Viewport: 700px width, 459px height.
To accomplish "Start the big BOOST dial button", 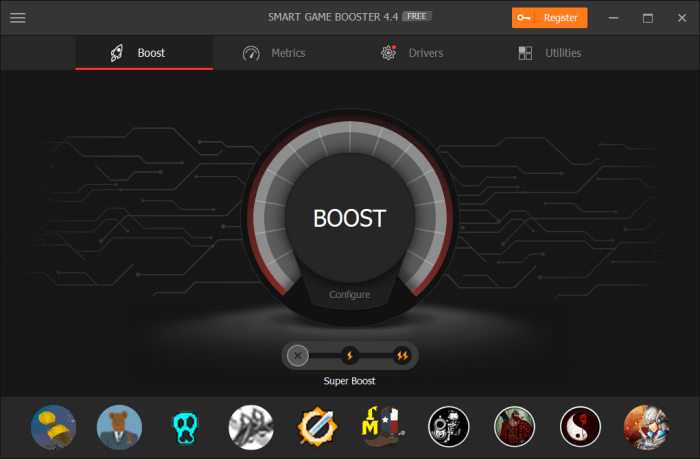I will (x=350, y=218).
